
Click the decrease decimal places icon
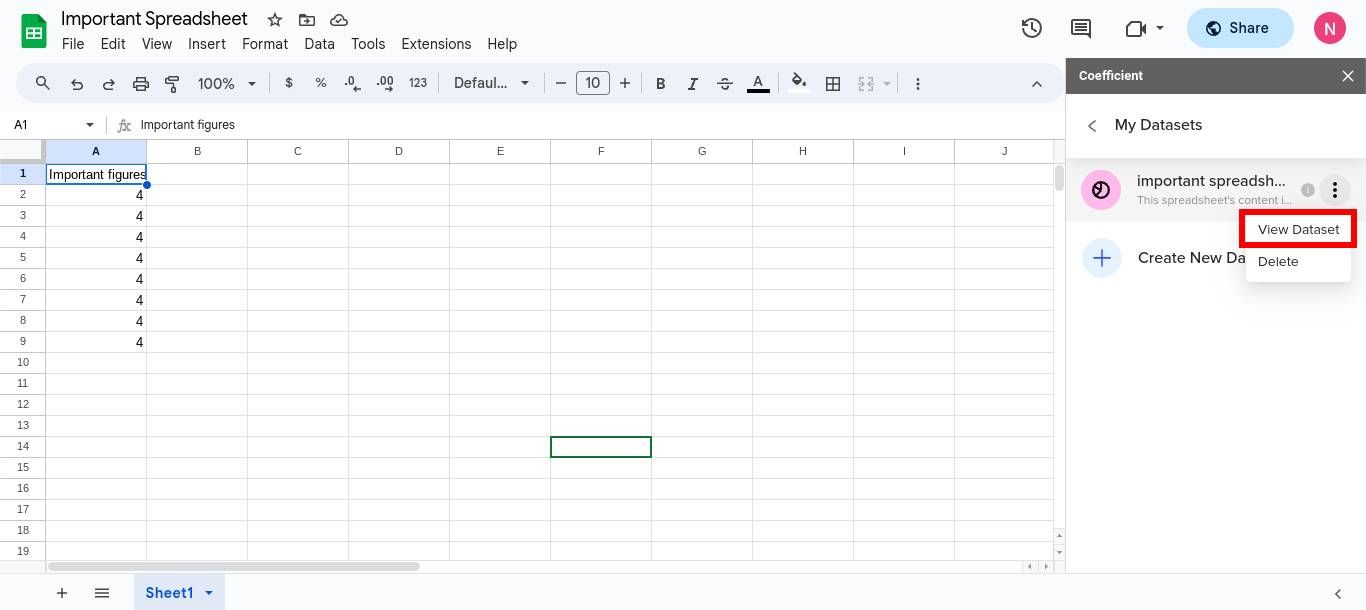[352, 83]
